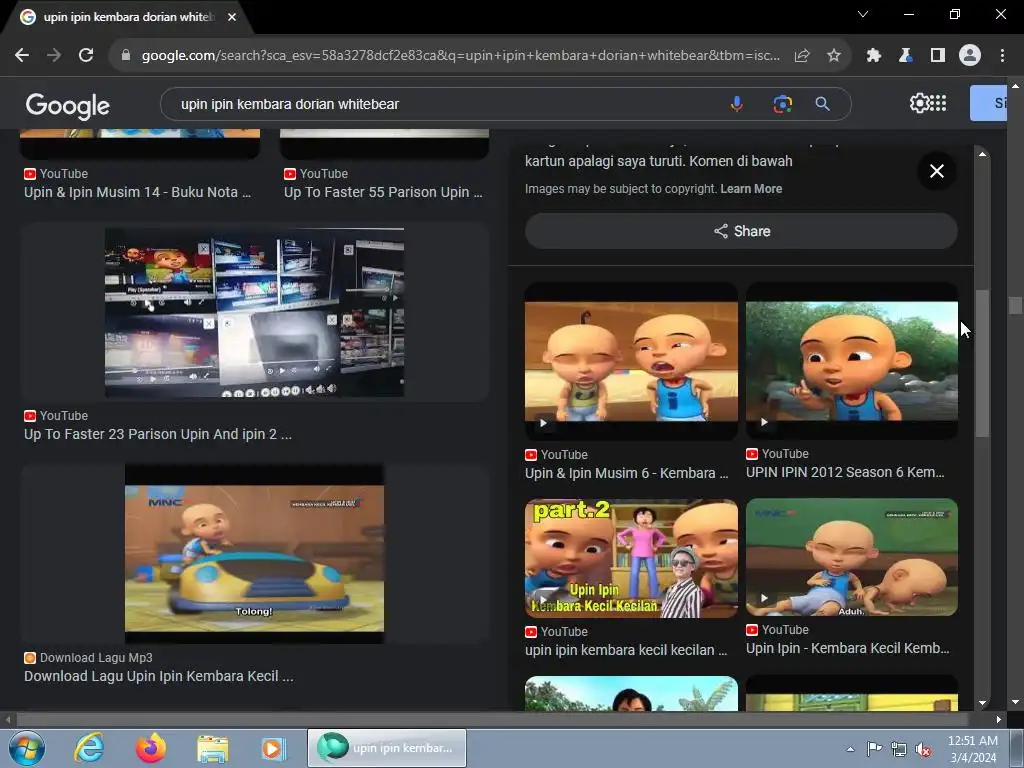Open Up To Faster 23 Parison thumbnail
Viewport: 1024px width, 768px height.
click(254, 312)
